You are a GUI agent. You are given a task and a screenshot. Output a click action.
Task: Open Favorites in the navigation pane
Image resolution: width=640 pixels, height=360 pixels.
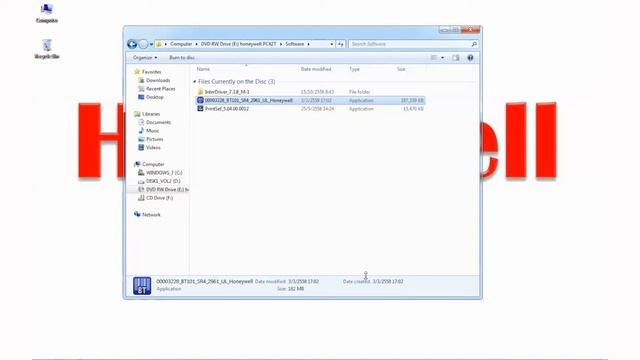[x=151, y=72]
